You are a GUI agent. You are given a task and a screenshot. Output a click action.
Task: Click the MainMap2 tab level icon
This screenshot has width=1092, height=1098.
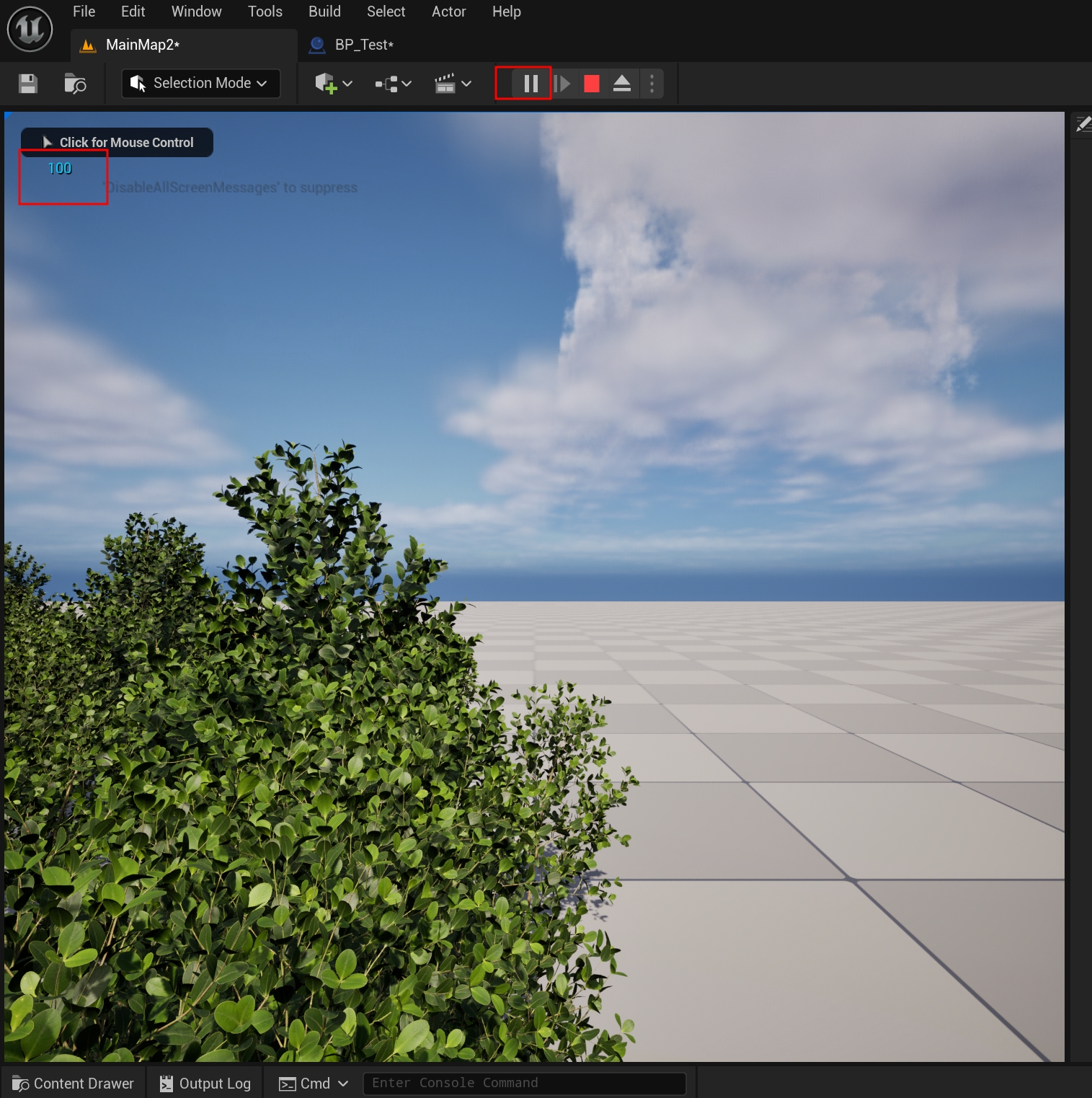pyautogui.click(x=88, y=45)
